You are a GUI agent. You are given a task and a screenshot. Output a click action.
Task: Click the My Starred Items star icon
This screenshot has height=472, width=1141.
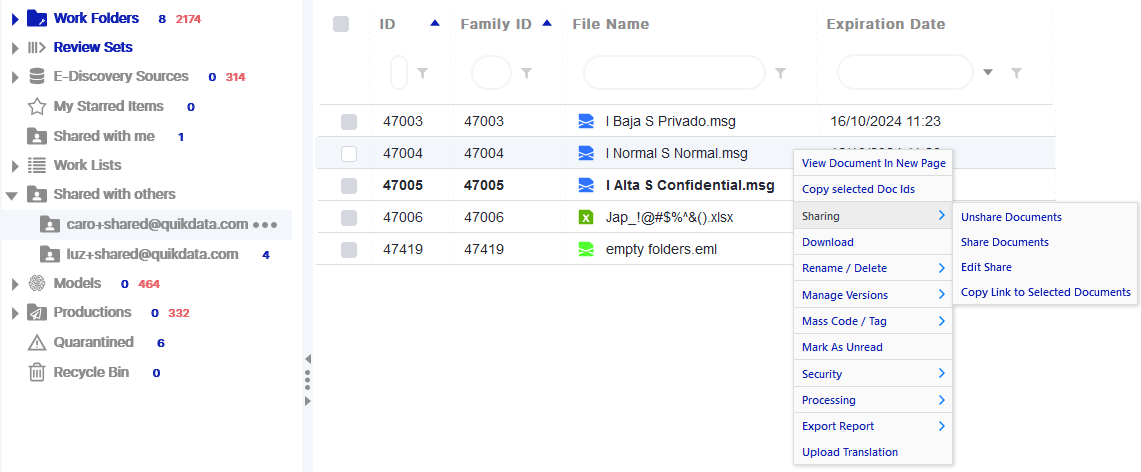click(x=36, y=106)
